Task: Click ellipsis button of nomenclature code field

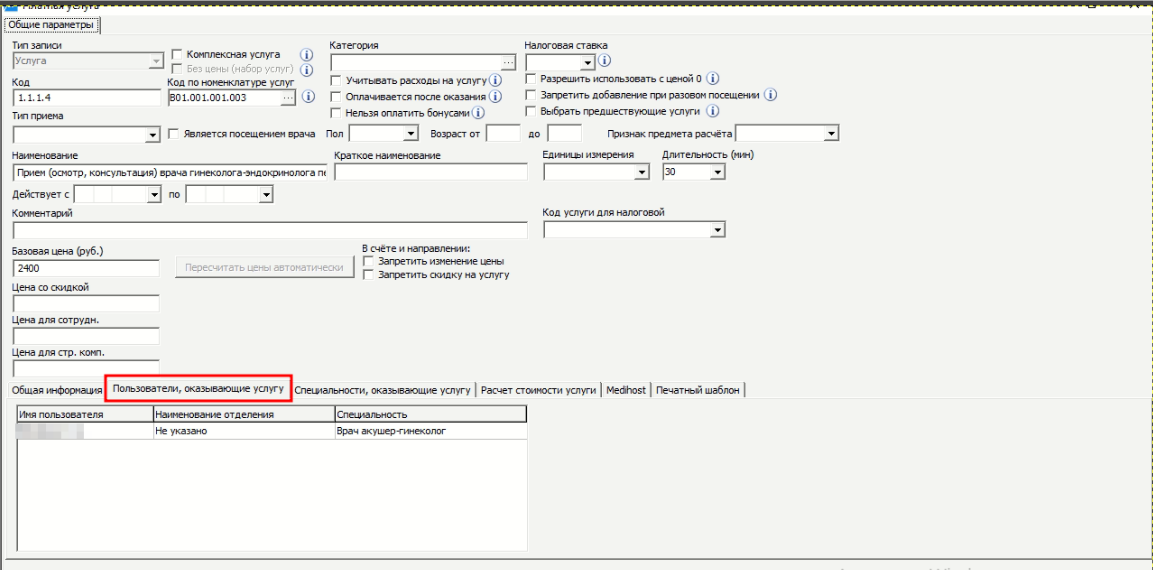Action: 289,98
